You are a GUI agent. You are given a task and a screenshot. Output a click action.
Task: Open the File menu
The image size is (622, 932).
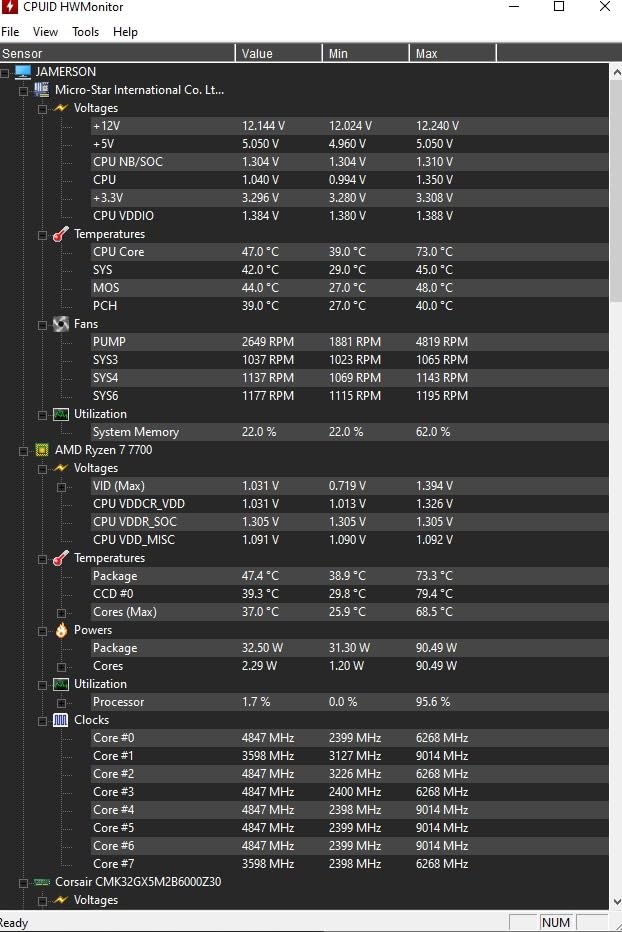(x=10, y=32)
